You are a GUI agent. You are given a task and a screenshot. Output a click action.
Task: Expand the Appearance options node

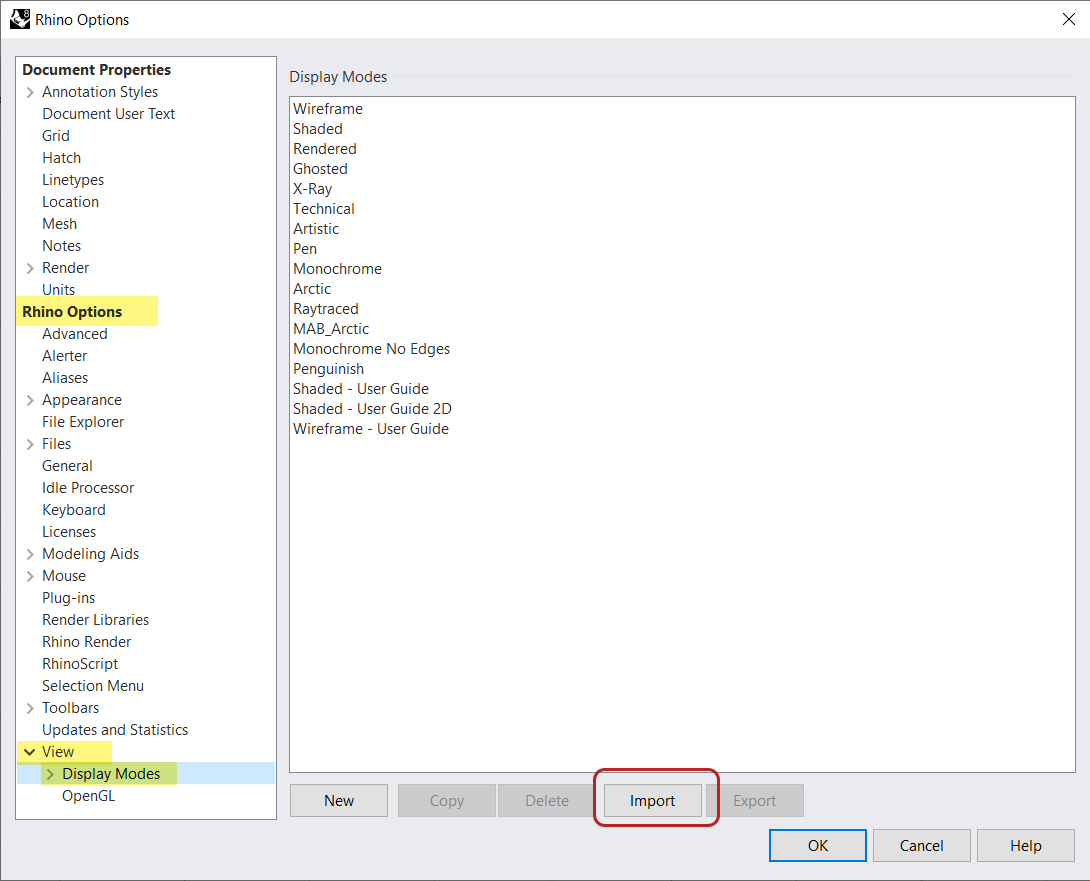coord(30,400)
